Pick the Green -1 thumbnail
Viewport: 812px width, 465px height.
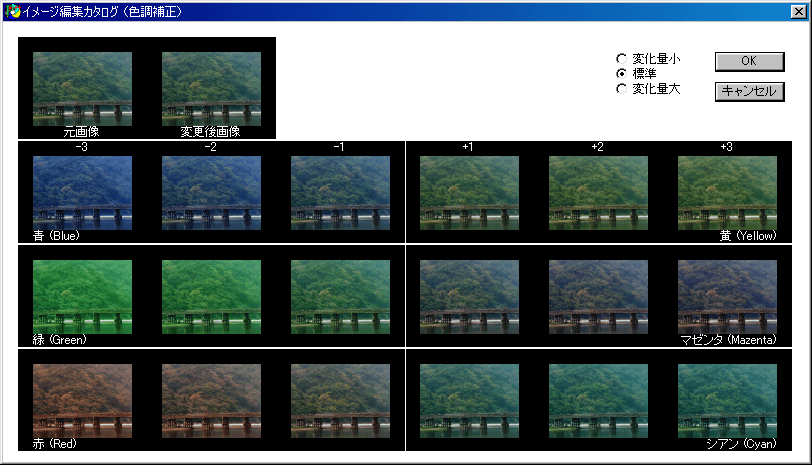coord(340,297)
